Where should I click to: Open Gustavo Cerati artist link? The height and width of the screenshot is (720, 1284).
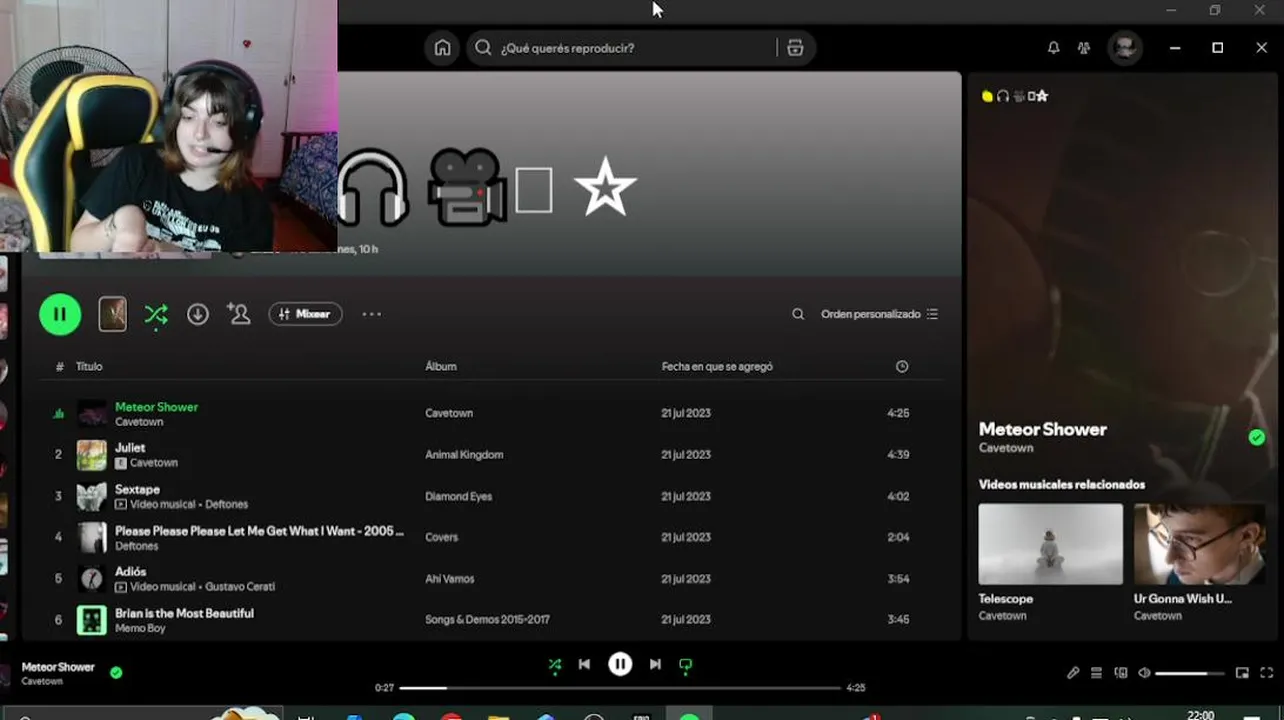coord(239,587)
